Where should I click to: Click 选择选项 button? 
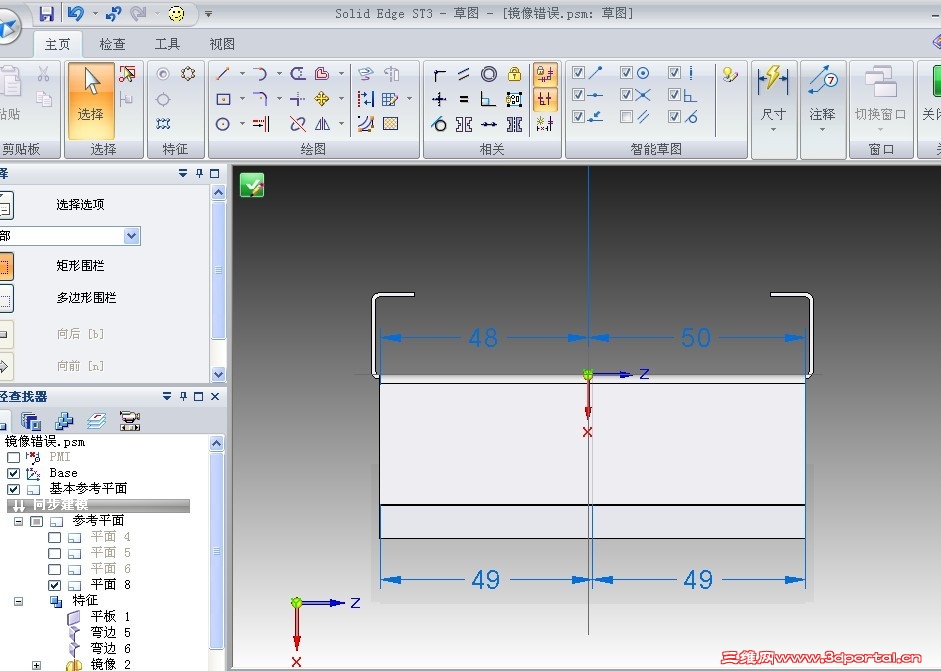tap(80, 205)
